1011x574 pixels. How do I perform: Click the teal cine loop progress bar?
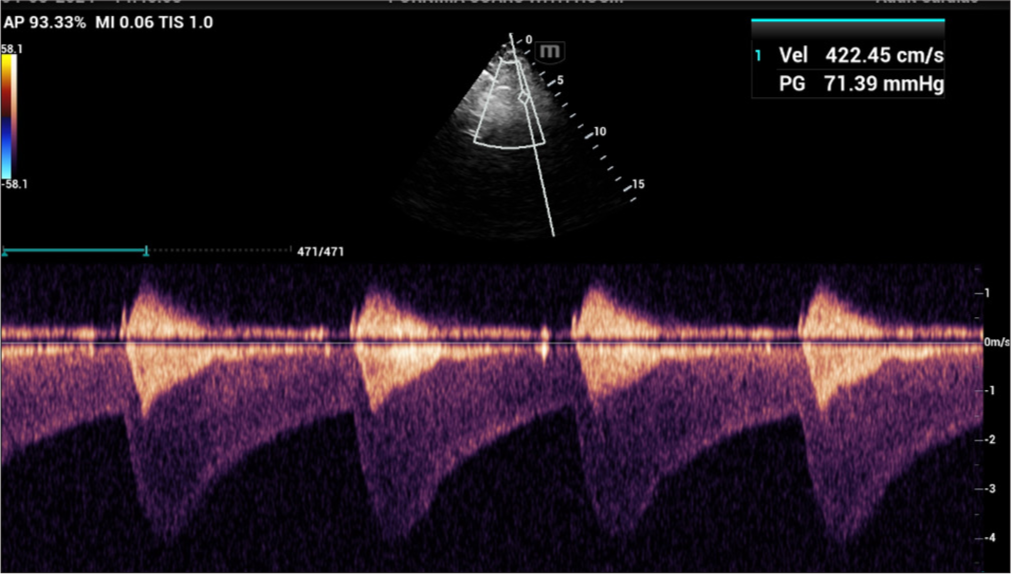(75, 250)
